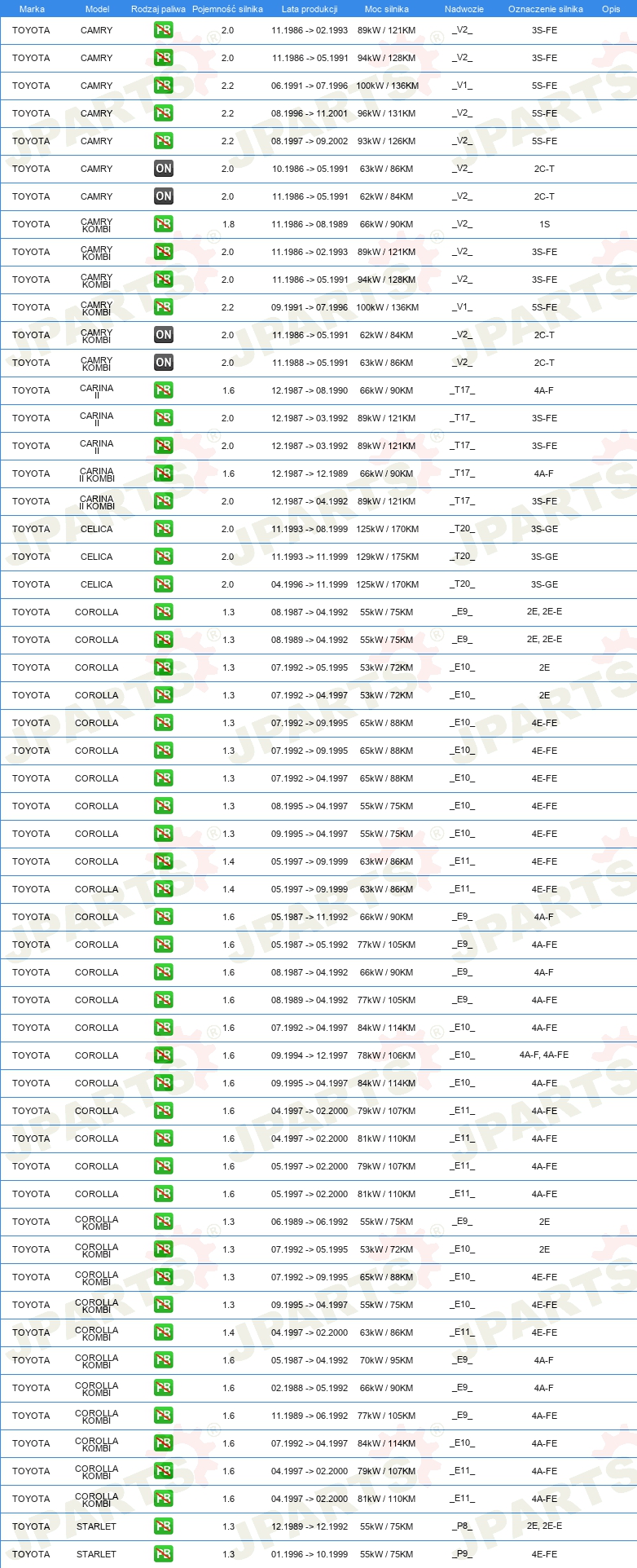
Task: Select the 70kW / 95KM power cell
Action: (387, 1360)
